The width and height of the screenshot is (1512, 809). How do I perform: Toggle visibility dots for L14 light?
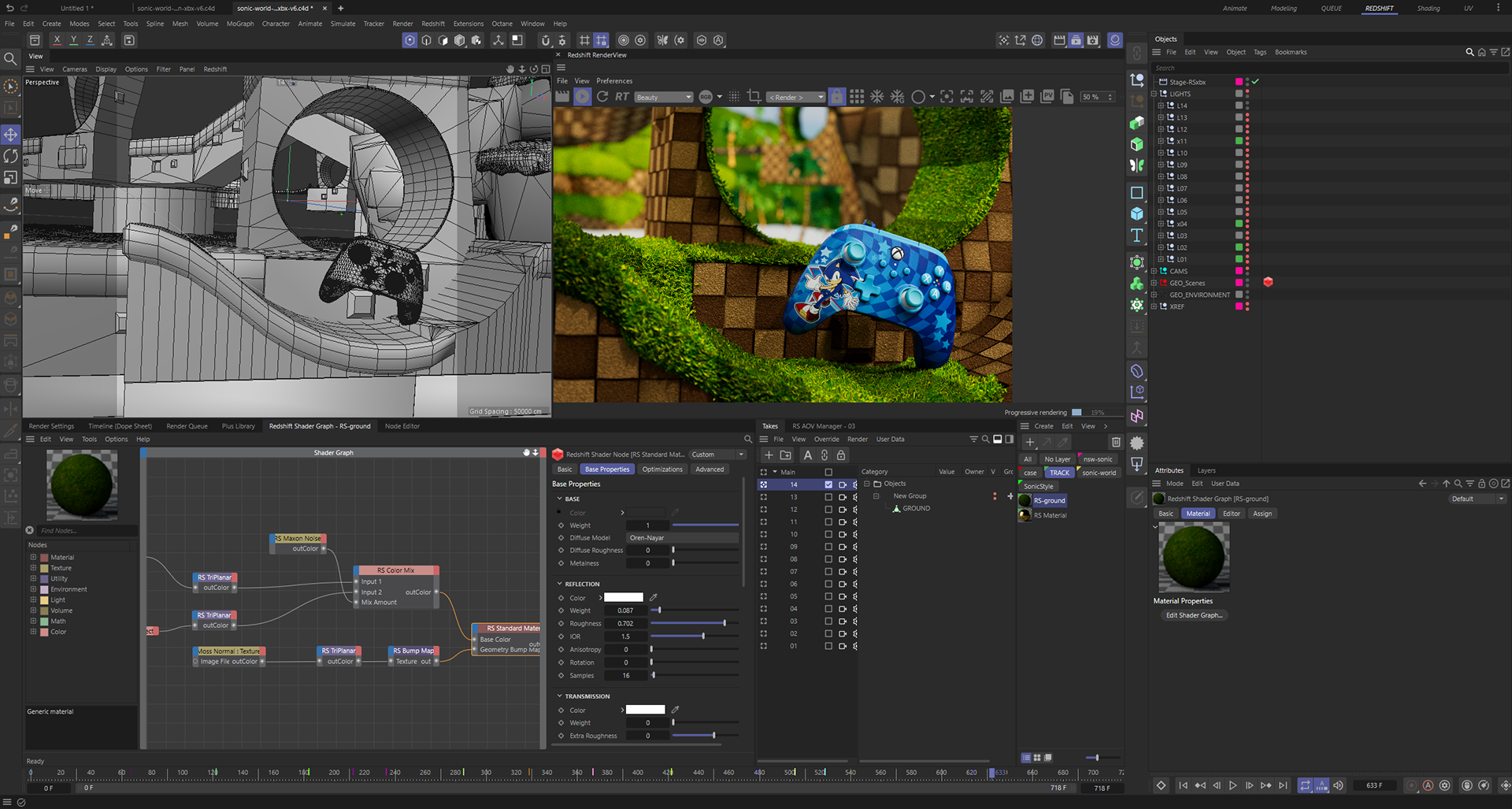(1247, 106)
